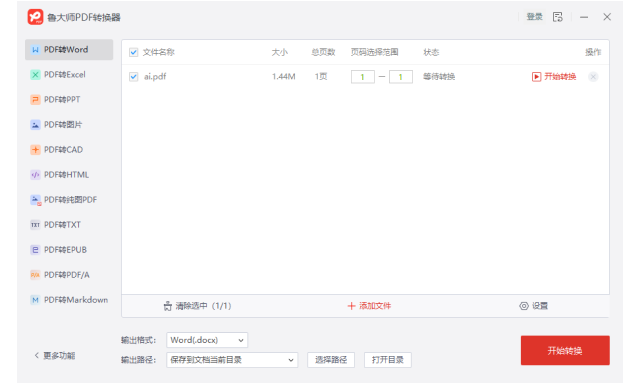Click the PDF转PPT sidebar icon

(36, 100)
